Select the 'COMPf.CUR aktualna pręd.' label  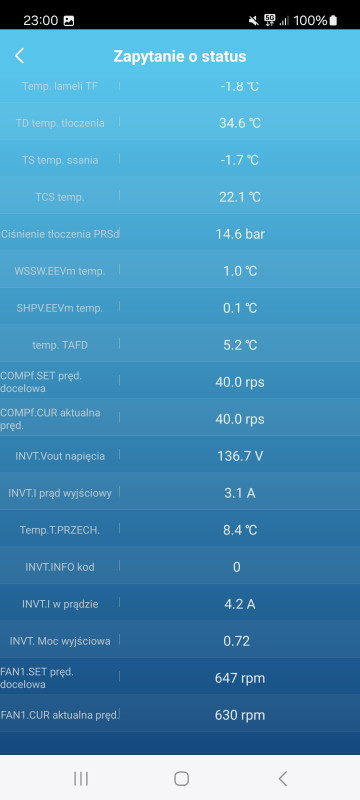pyautogui.click(x=50, y=419)
